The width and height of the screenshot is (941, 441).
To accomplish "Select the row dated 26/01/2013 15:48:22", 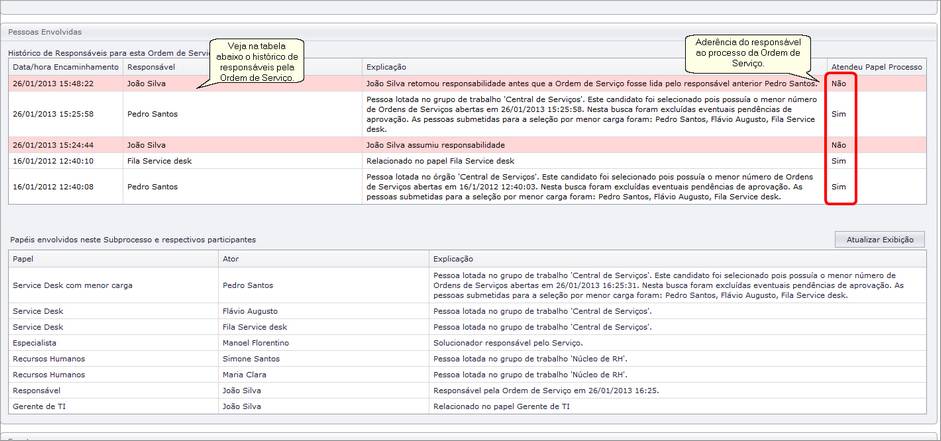I will coord(467,83).
